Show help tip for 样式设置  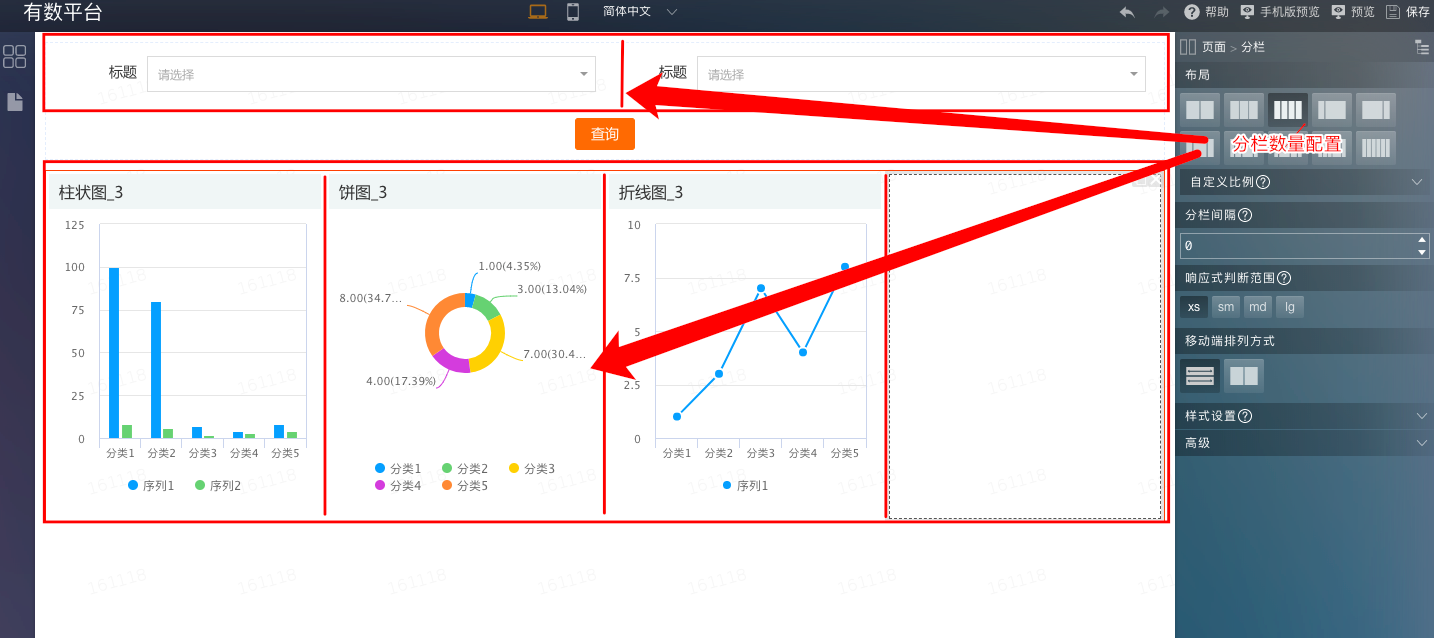point(1245,416)
